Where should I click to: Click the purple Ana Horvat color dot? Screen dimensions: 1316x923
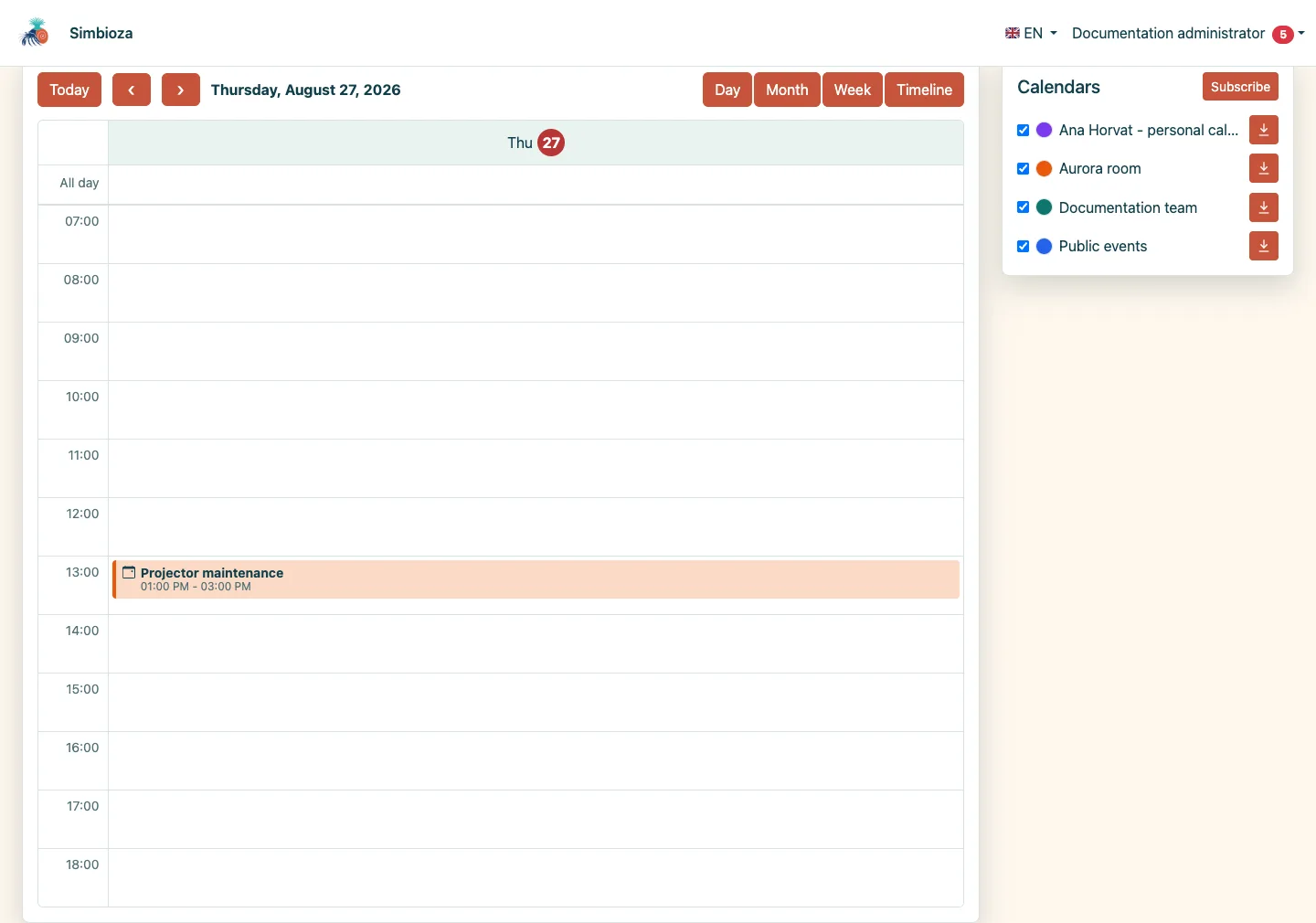click(x=1044, y=130)
